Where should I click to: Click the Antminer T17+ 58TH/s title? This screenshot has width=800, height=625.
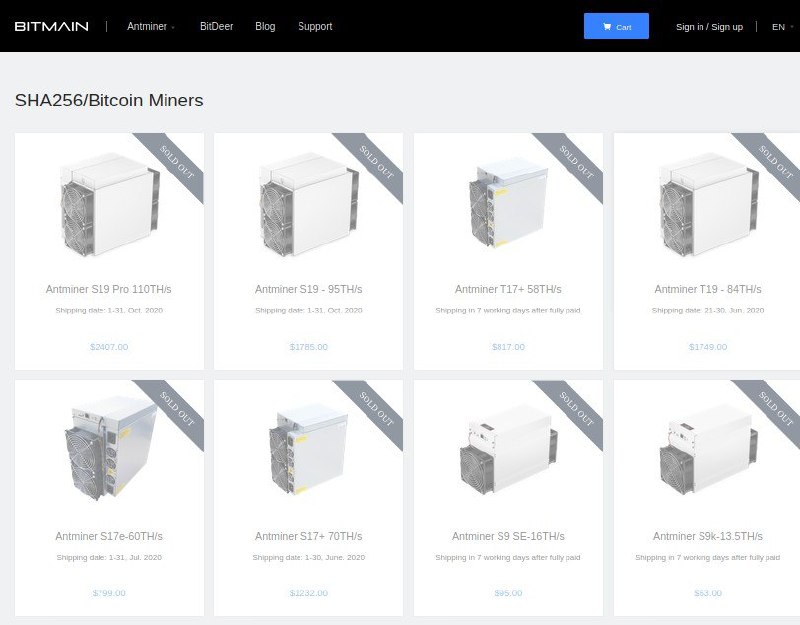[x=508, y=289]
